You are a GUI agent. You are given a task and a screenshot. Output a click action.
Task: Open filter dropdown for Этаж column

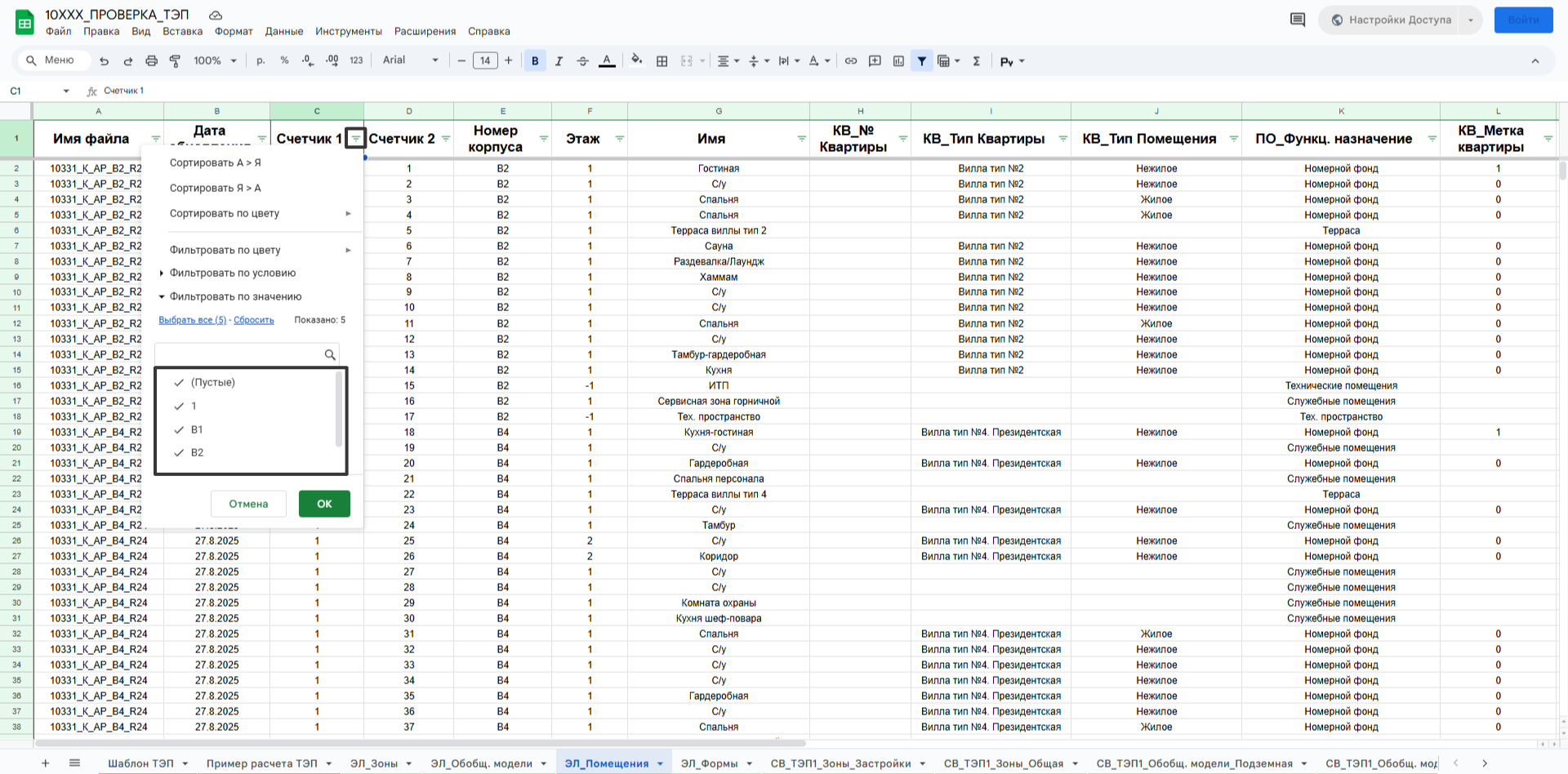(619, 139)
